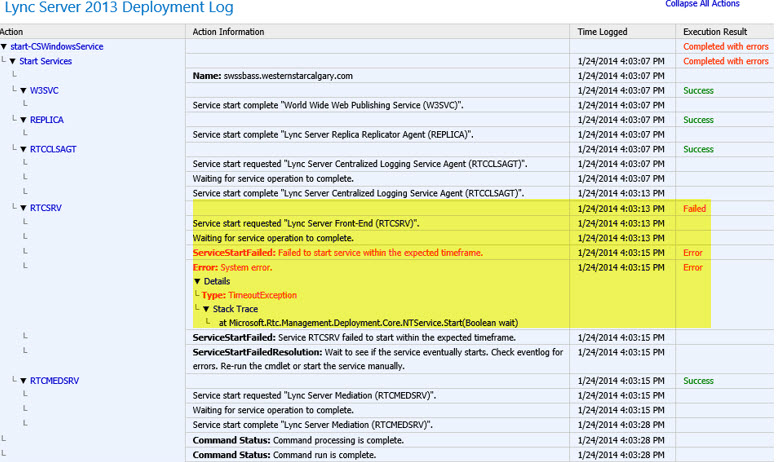Click the Replica Replicator Agent start complete message
776x462 pixels.
333,135
